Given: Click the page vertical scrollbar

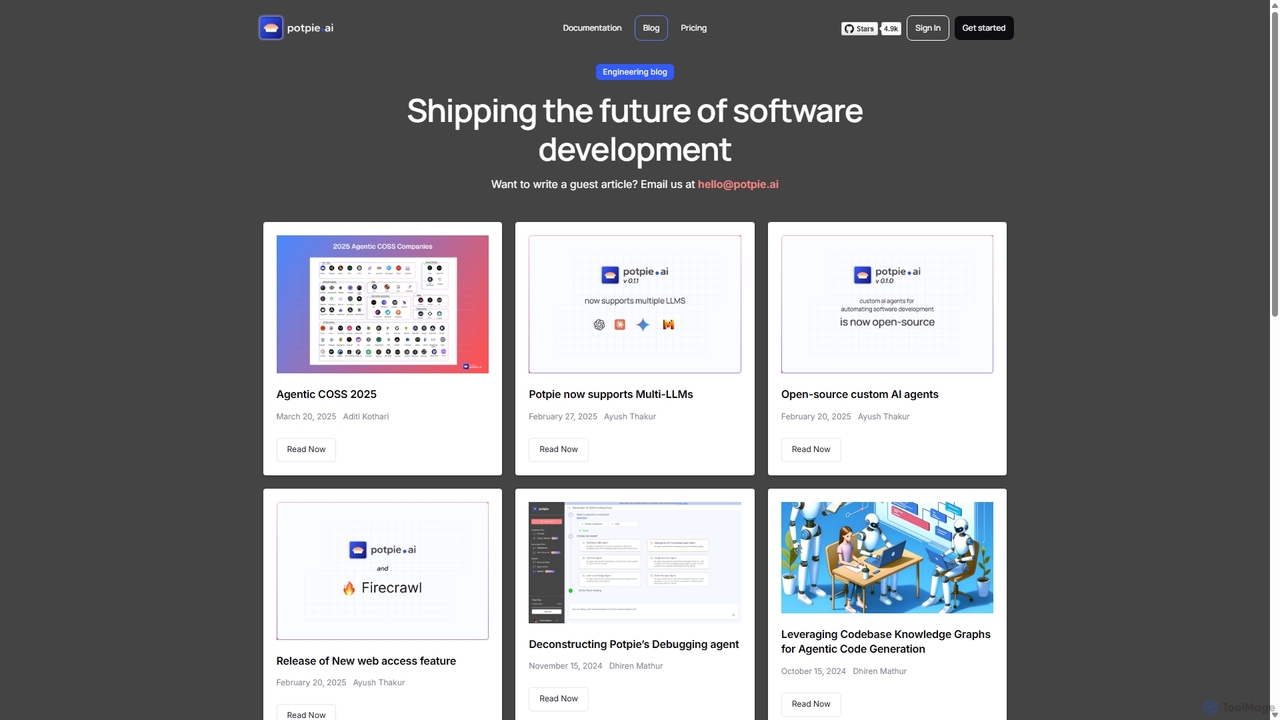Looking at the screenshot, I should pos(1274,164).
